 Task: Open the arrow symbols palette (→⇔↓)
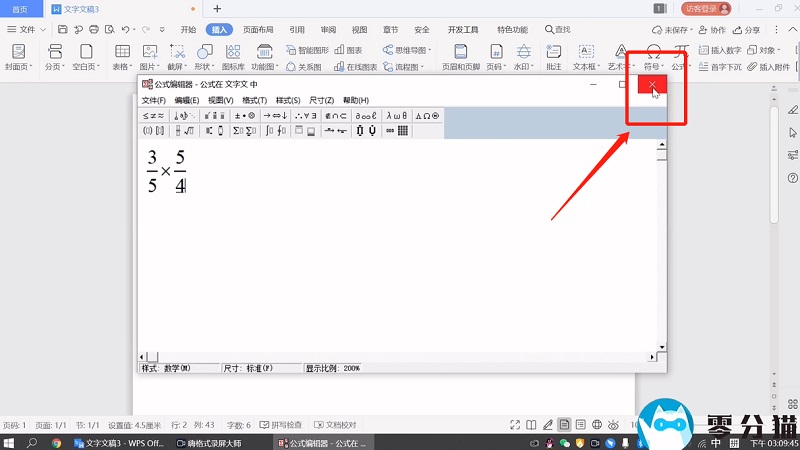275,116
